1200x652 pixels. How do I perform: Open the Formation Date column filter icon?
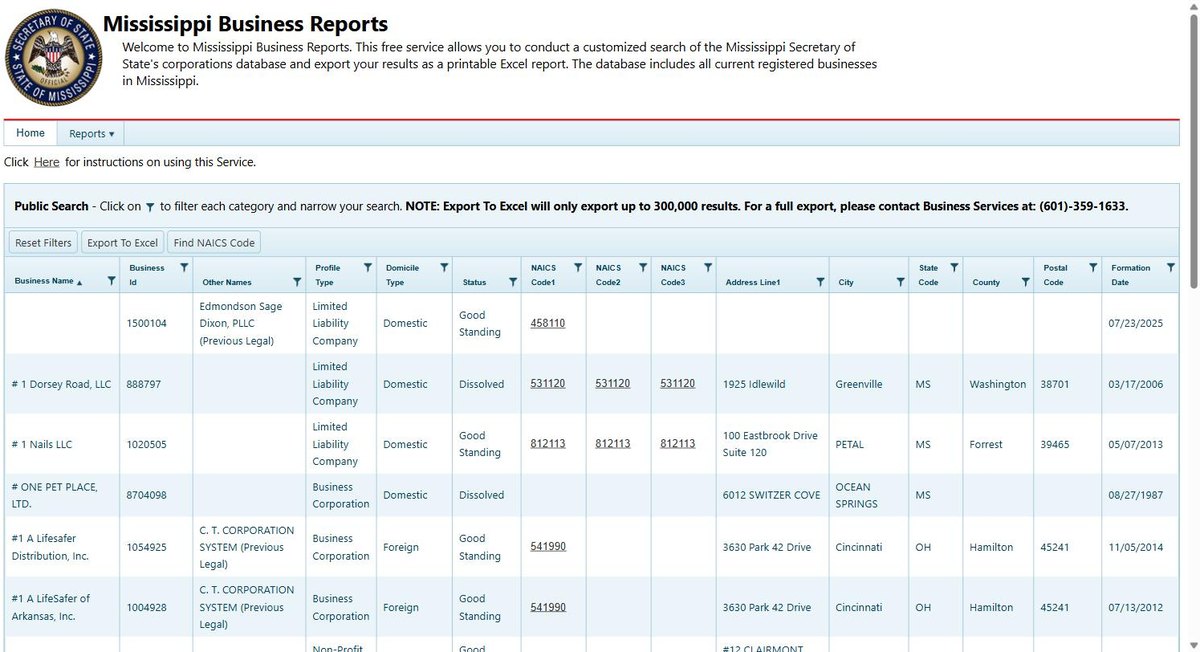(1171, 268)
